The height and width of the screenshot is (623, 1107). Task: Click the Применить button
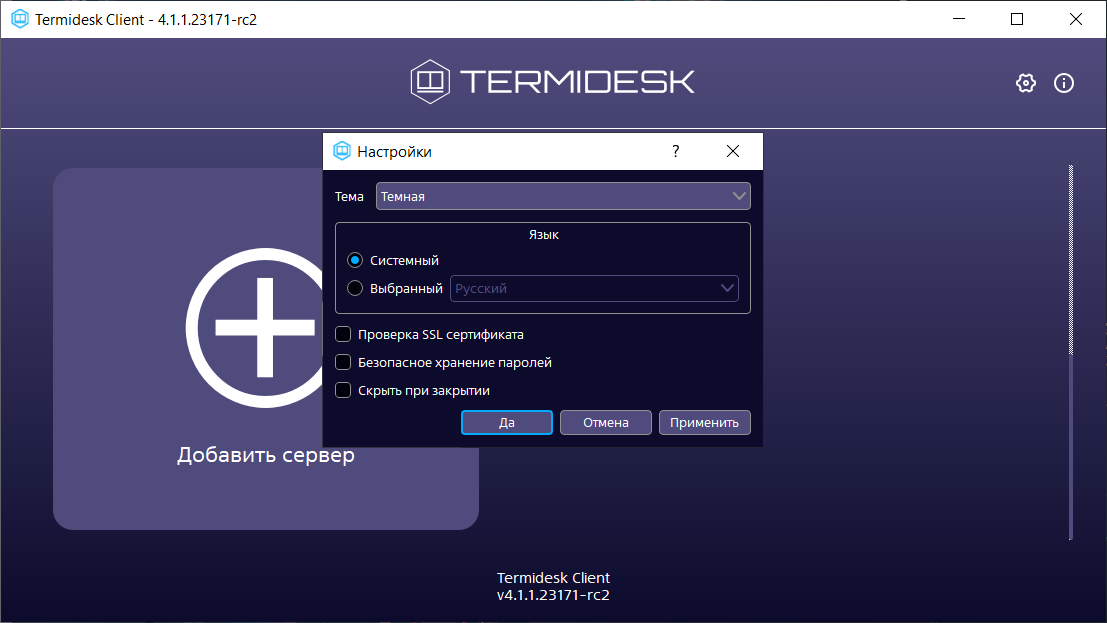tap(704, 423)
